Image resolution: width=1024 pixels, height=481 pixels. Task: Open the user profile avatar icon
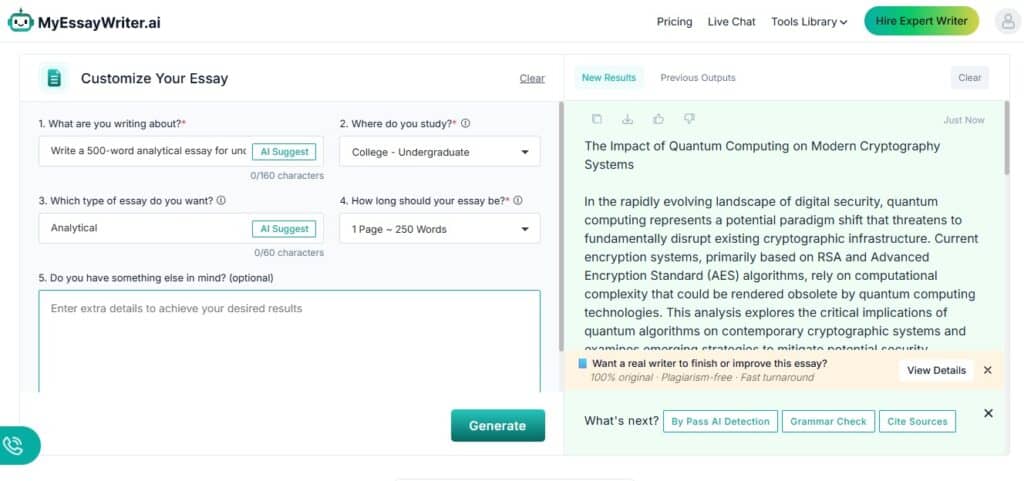(x=1006, y=21)
